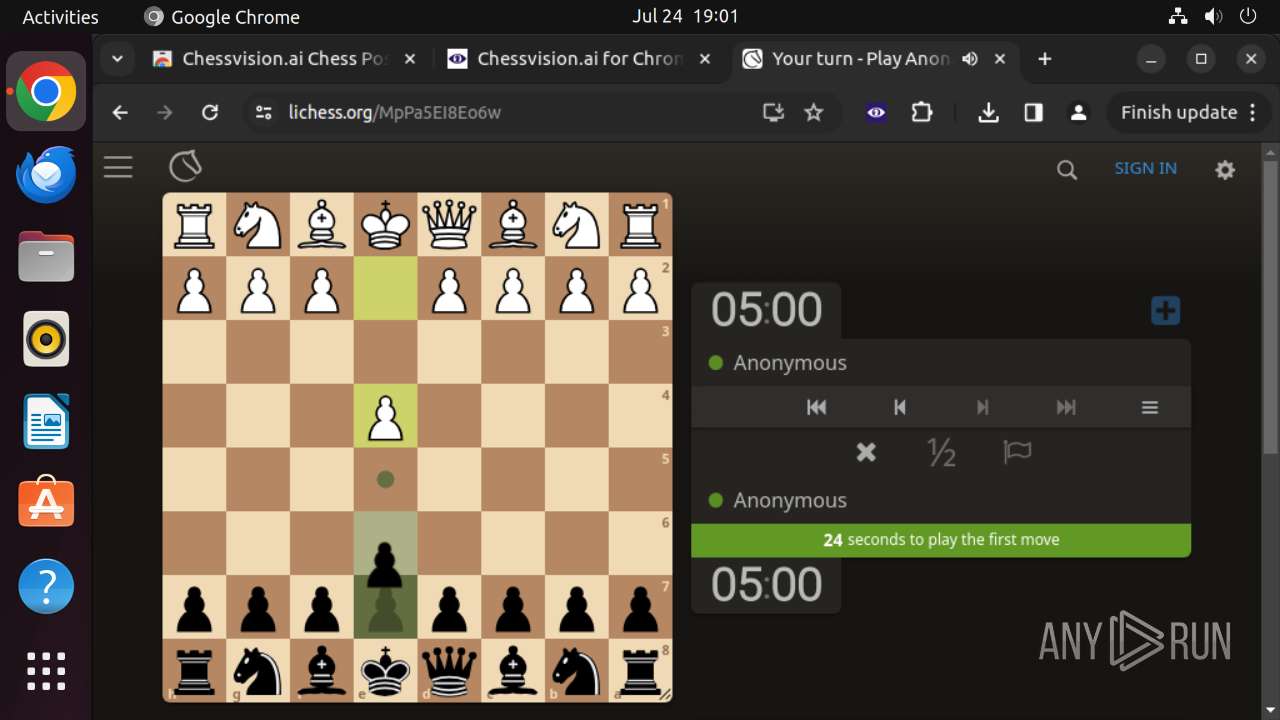Bookmark this page with star icon

[x=814, y=113]
